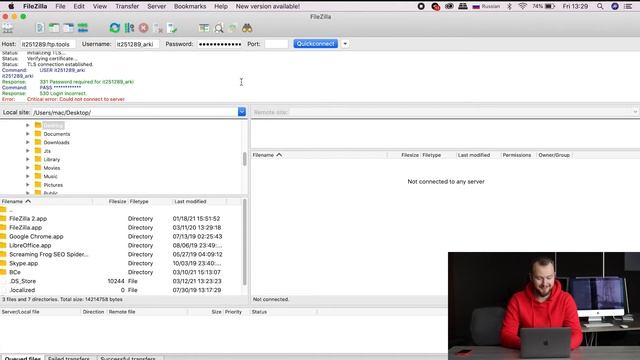Open the Edit menu
This screenshot has width=640, height=360.
(79, 6)
